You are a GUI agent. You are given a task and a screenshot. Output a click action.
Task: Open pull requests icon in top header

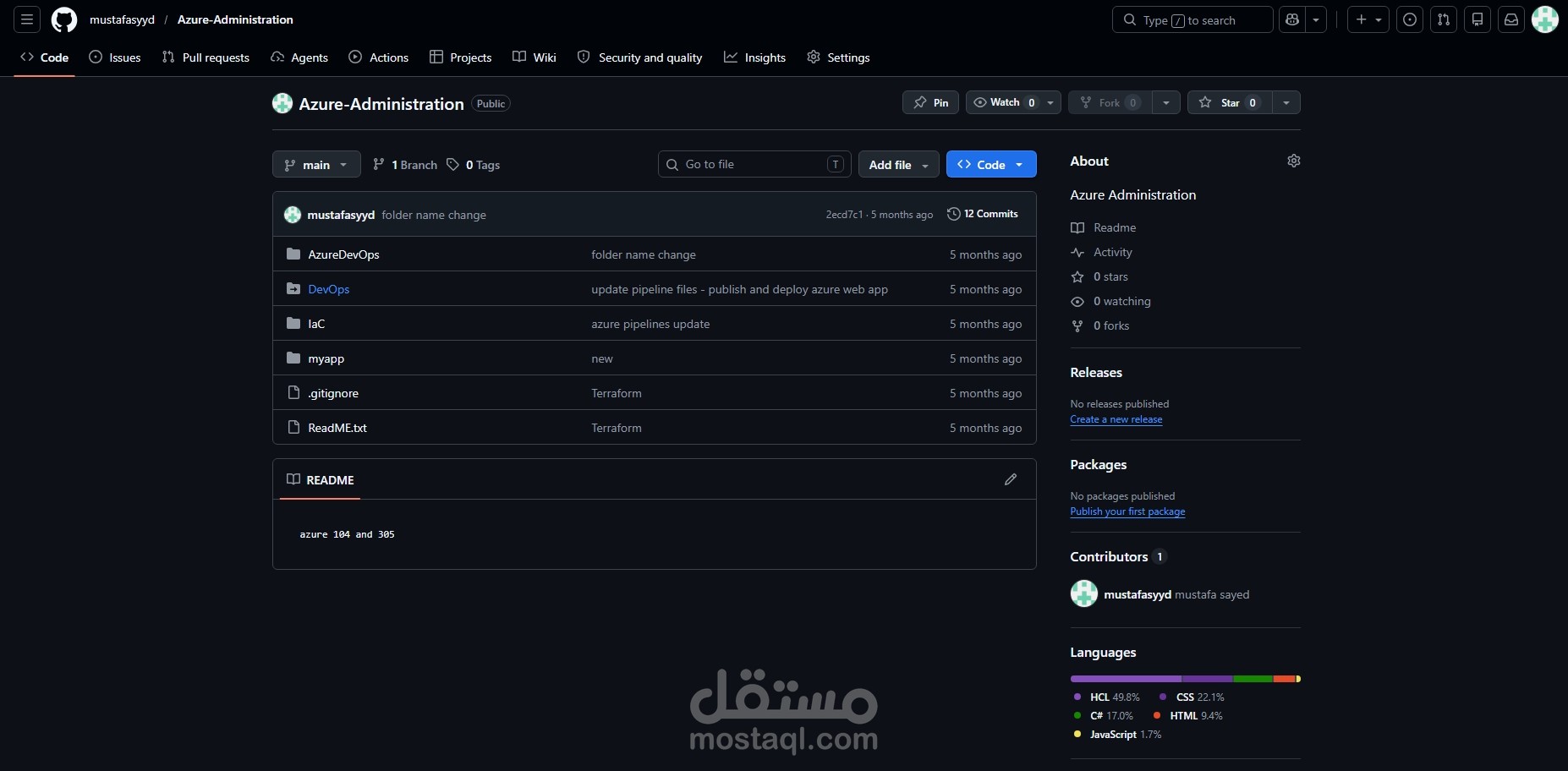tap(1444, 19)
